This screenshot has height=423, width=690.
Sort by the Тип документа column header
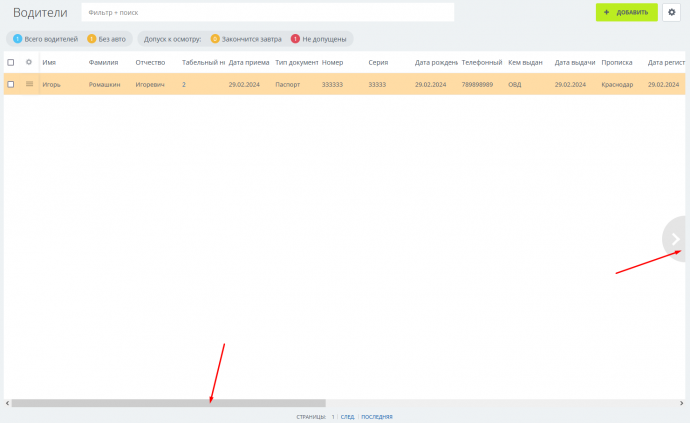coord(297,63)
